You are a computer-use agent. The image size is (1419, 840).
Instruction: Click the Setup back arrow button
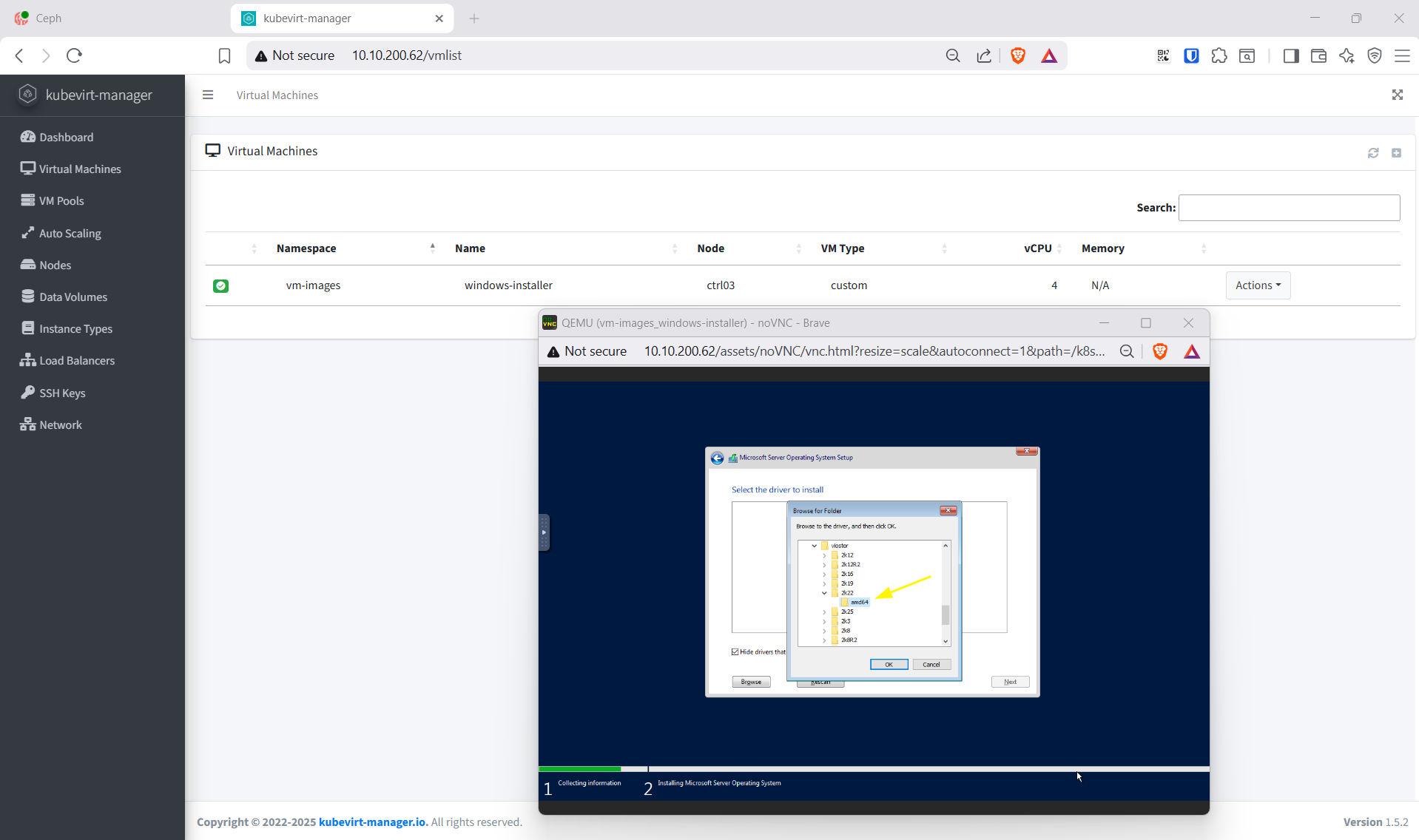[717, 458]
